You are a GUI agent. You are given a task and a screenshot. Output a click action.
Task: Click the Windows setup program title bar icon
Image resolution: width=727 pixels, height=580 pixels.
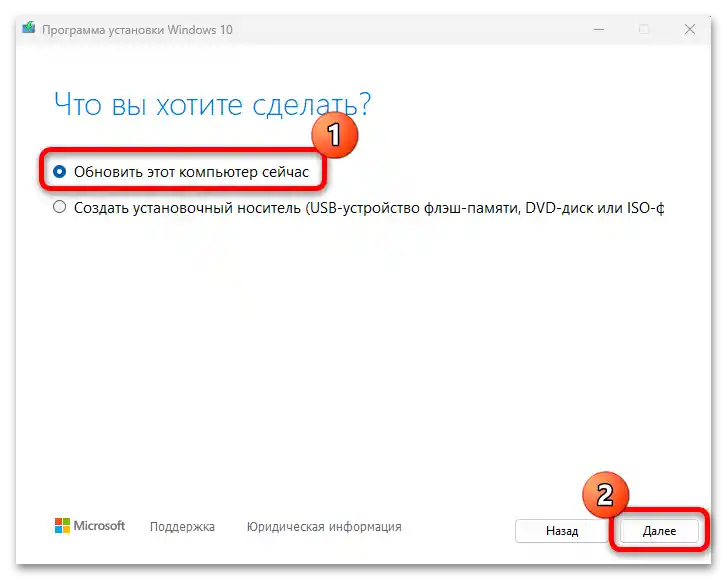click(29, 28)
